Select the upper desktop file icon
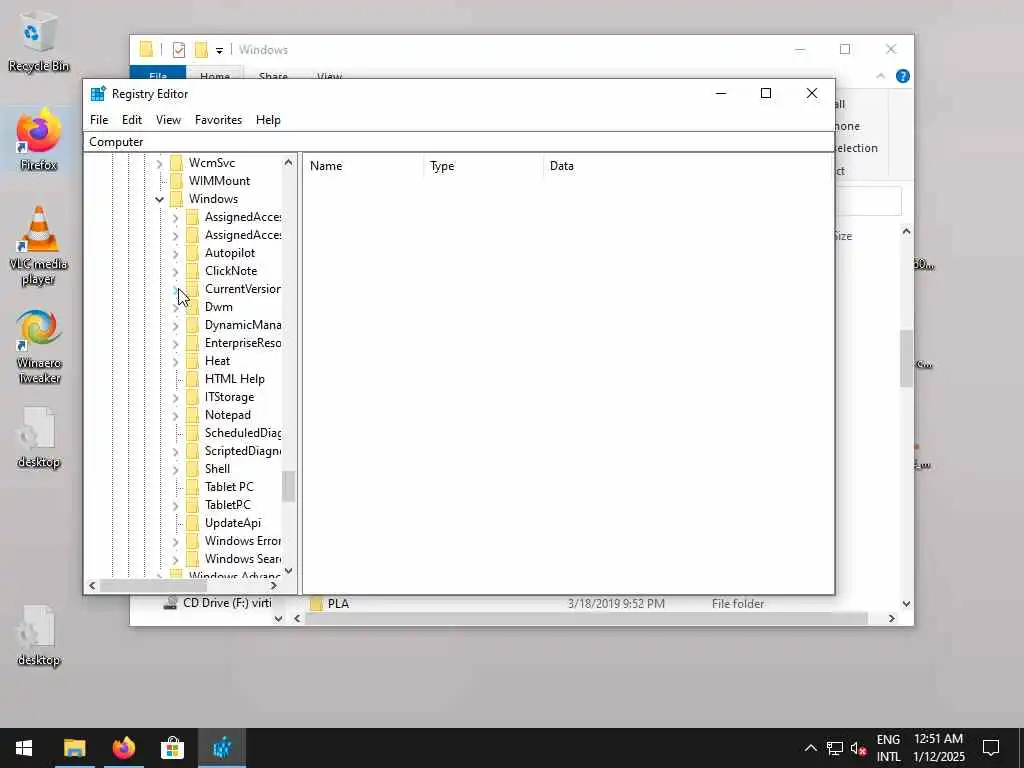The width and height of the screenshot is (1024, 768). [x=38, y=438]
